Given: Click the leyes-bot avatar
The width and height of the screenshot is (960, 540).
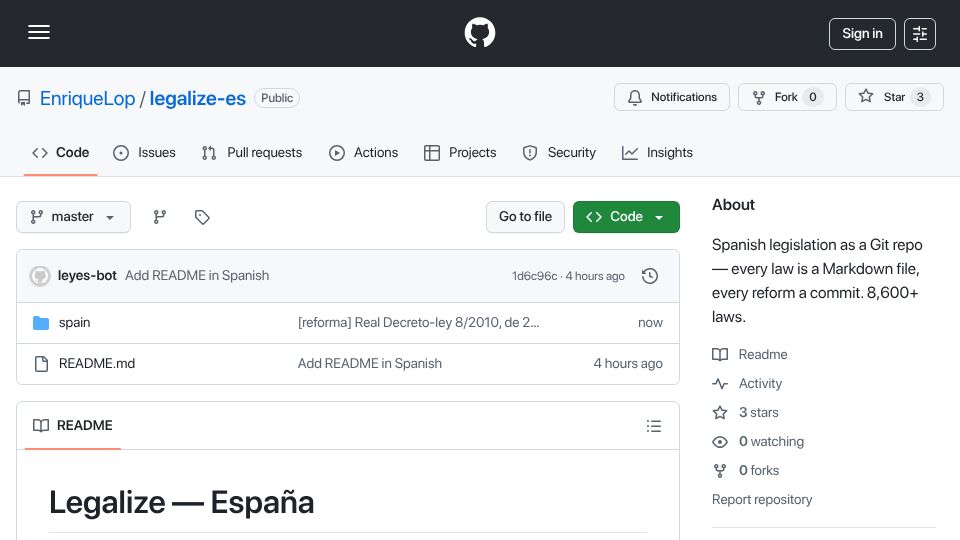Looking at the screenshot, I should point(40,276).
